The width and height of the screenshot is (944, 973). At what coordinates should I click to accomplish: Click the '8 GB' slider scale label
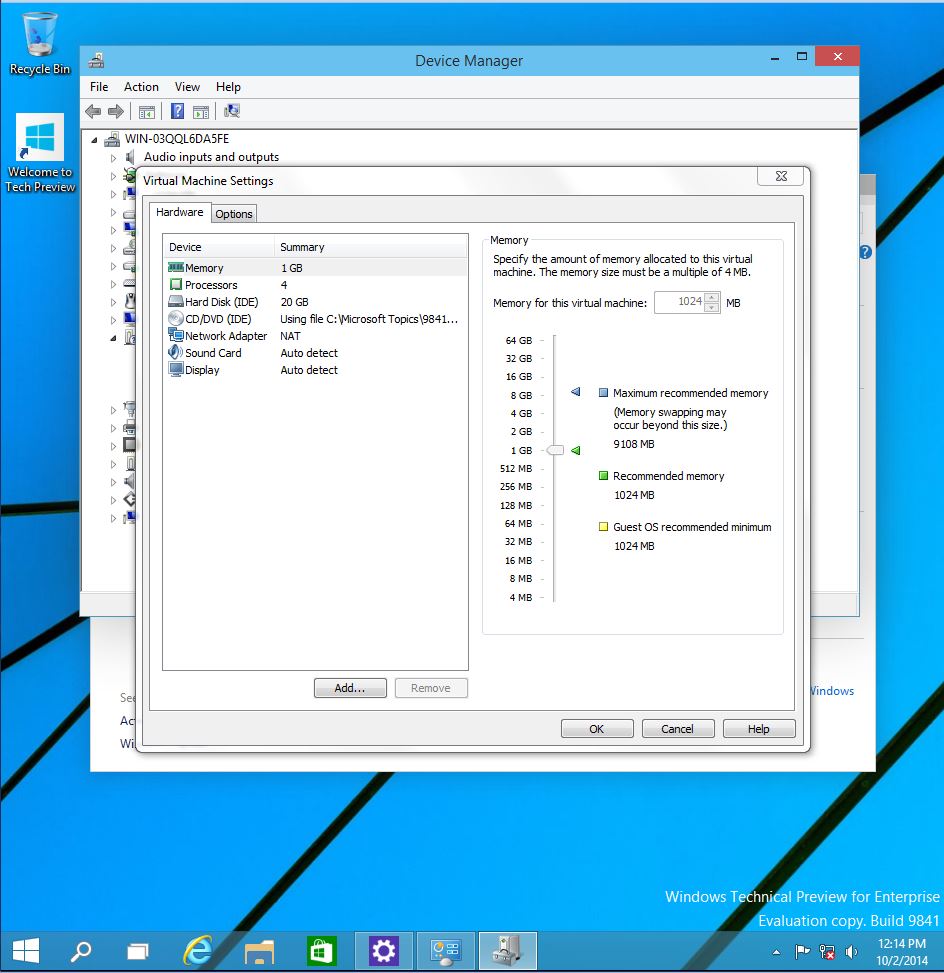tap(521, 395)
